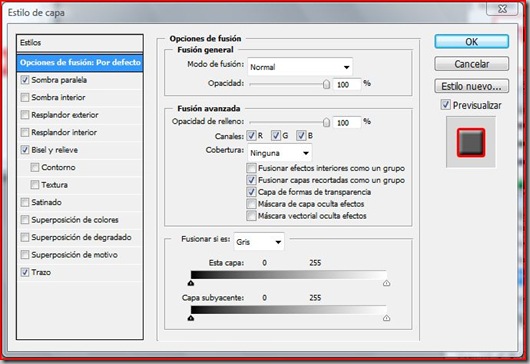Open the Fusionar si es dropdown
Viewport: 530px width, 364px height.
[x=259, y=242]
